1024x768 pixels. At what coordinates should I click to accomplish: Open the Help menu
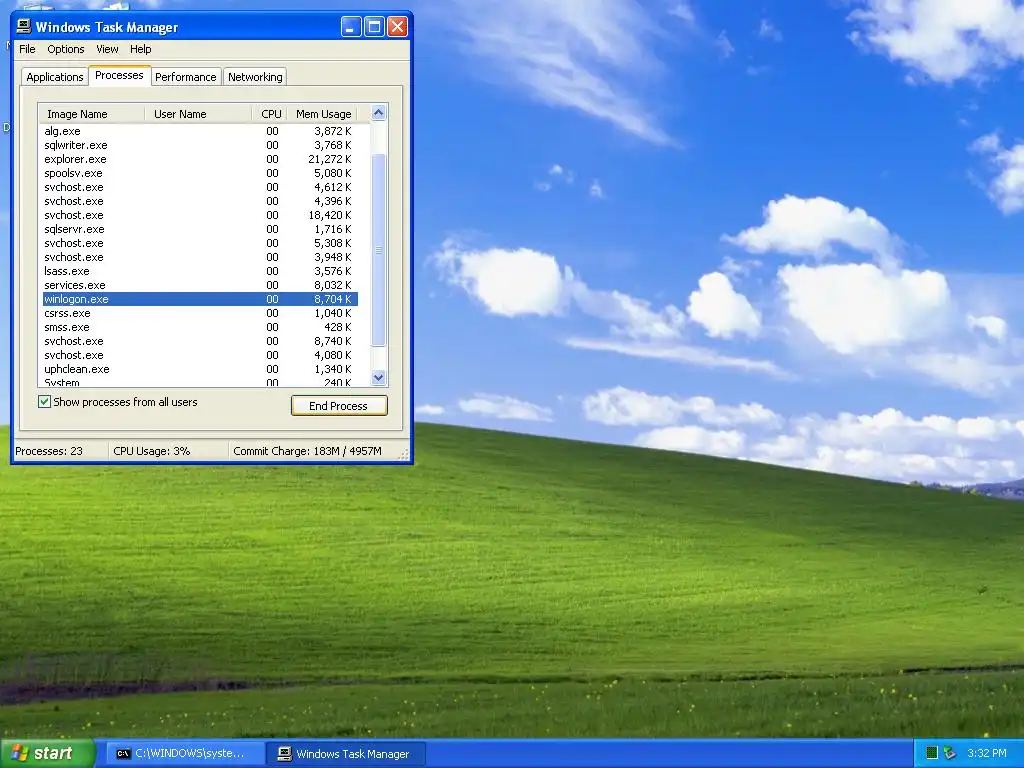(140, 49)
